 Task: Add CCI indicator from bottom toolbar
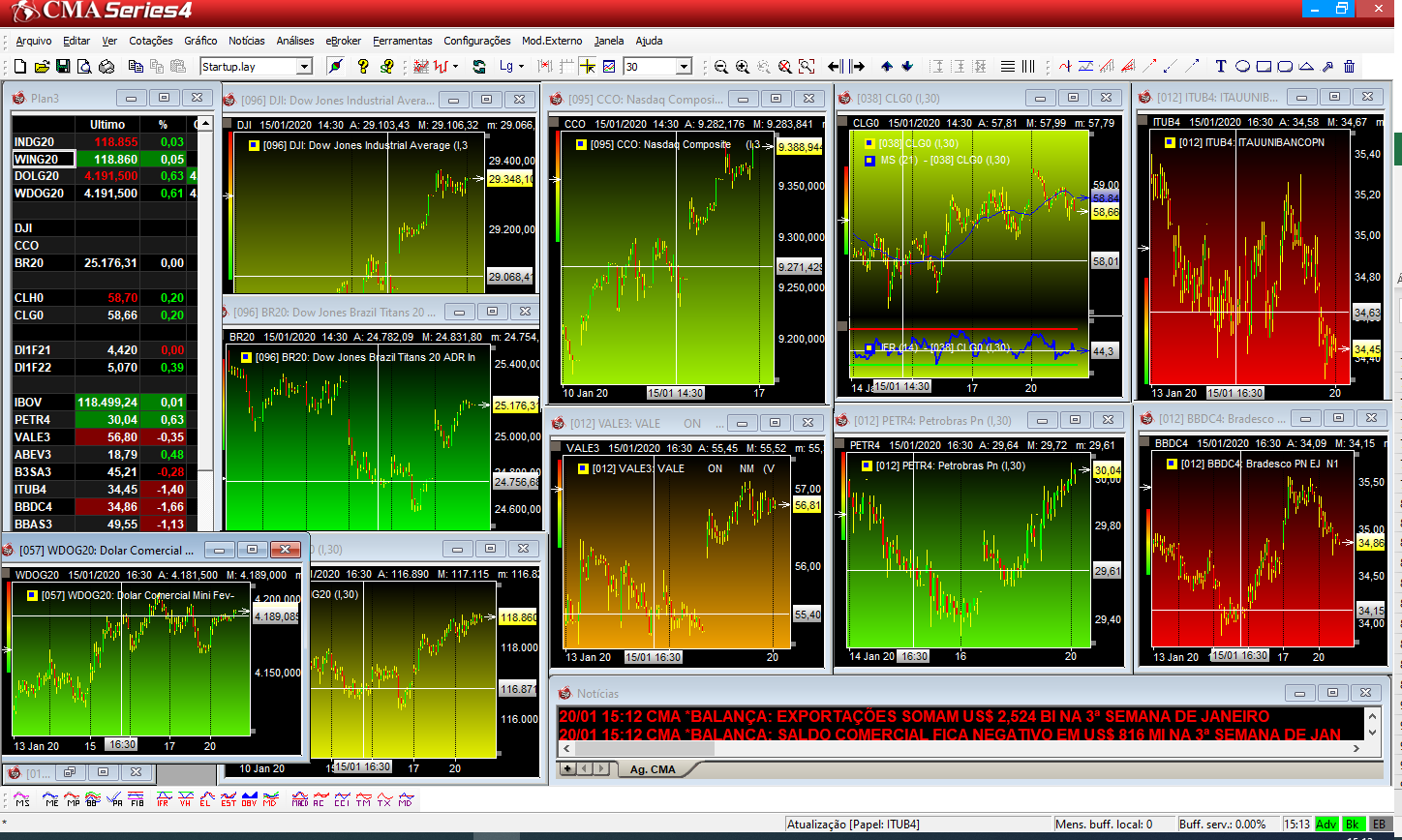coord(342,800)
